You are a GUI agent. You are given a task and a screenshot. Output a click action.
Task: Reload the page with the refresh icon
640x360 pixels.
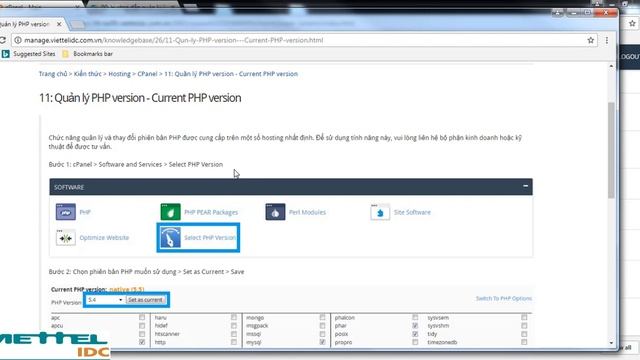(x=2, y=40)
